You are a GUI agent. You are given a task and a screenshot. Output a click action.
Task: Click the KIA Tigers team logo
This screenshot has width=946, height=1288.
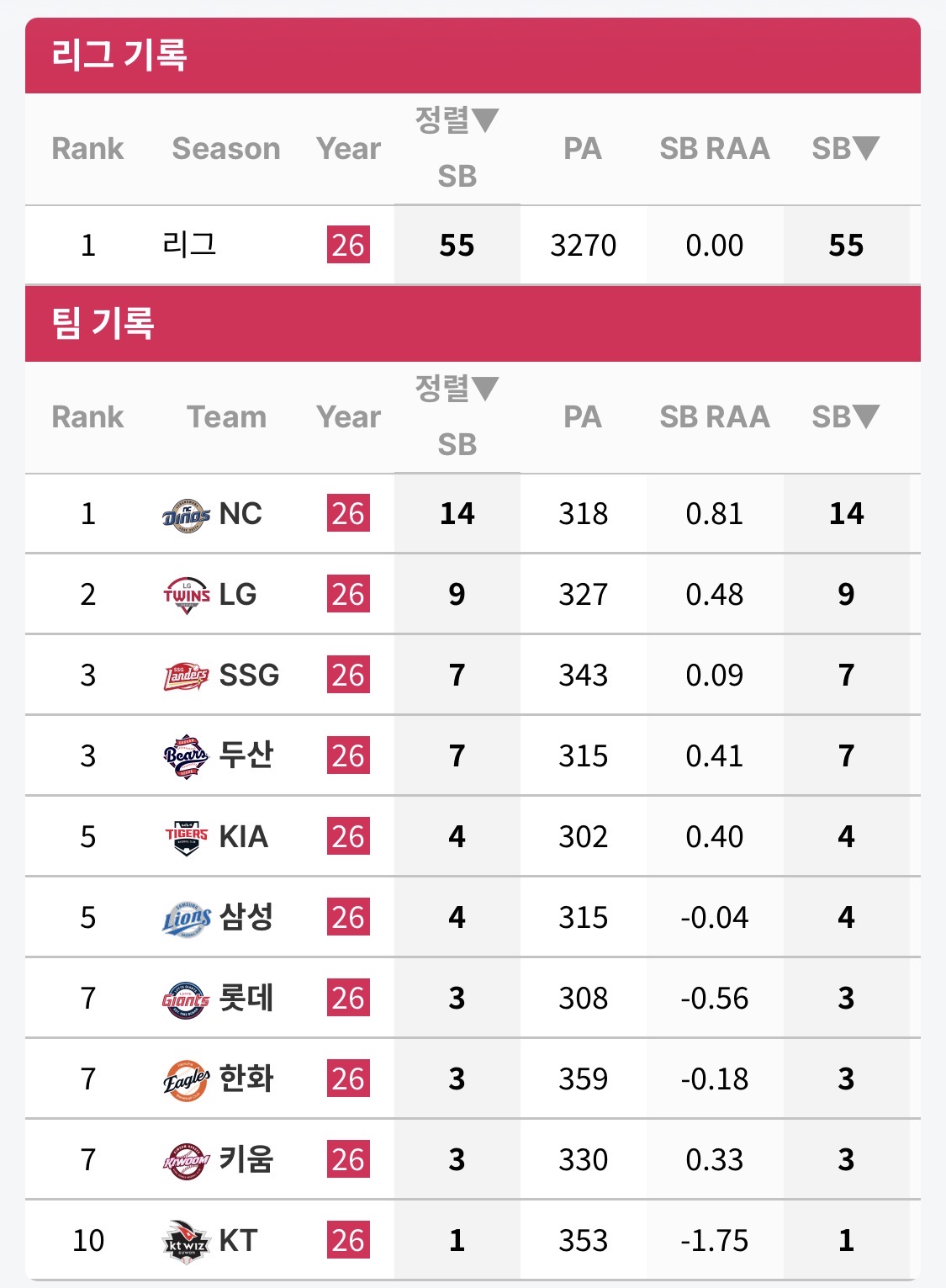(186, 837)
